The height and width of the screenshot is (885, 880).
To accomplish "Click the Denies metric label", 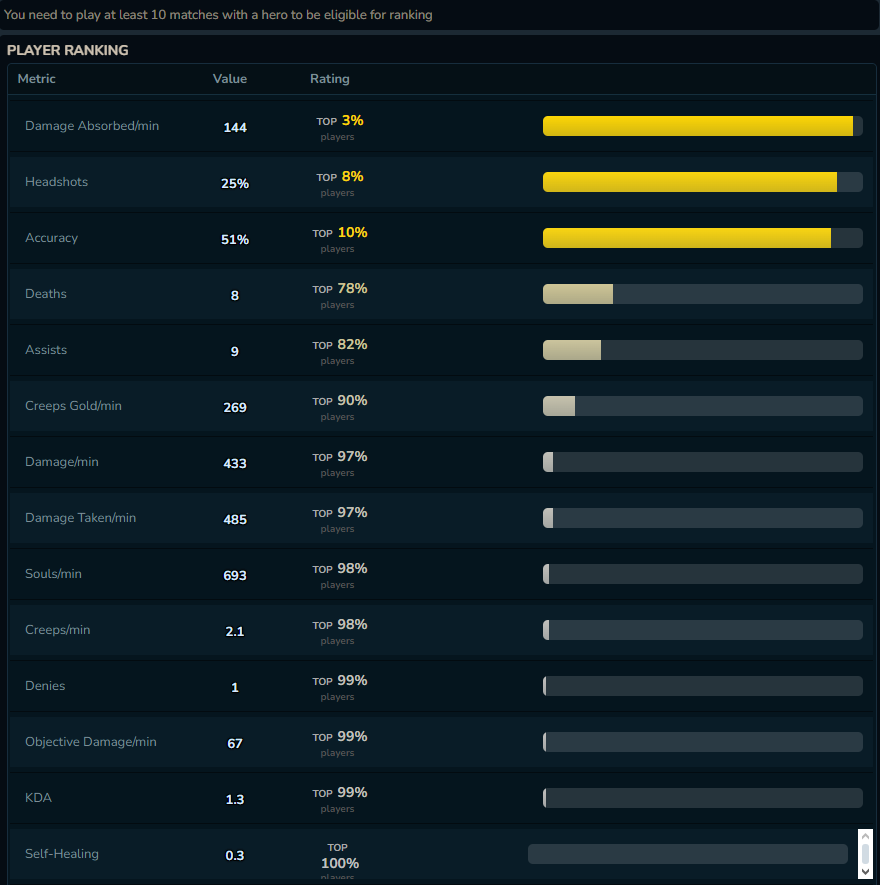I will point(45,686).
